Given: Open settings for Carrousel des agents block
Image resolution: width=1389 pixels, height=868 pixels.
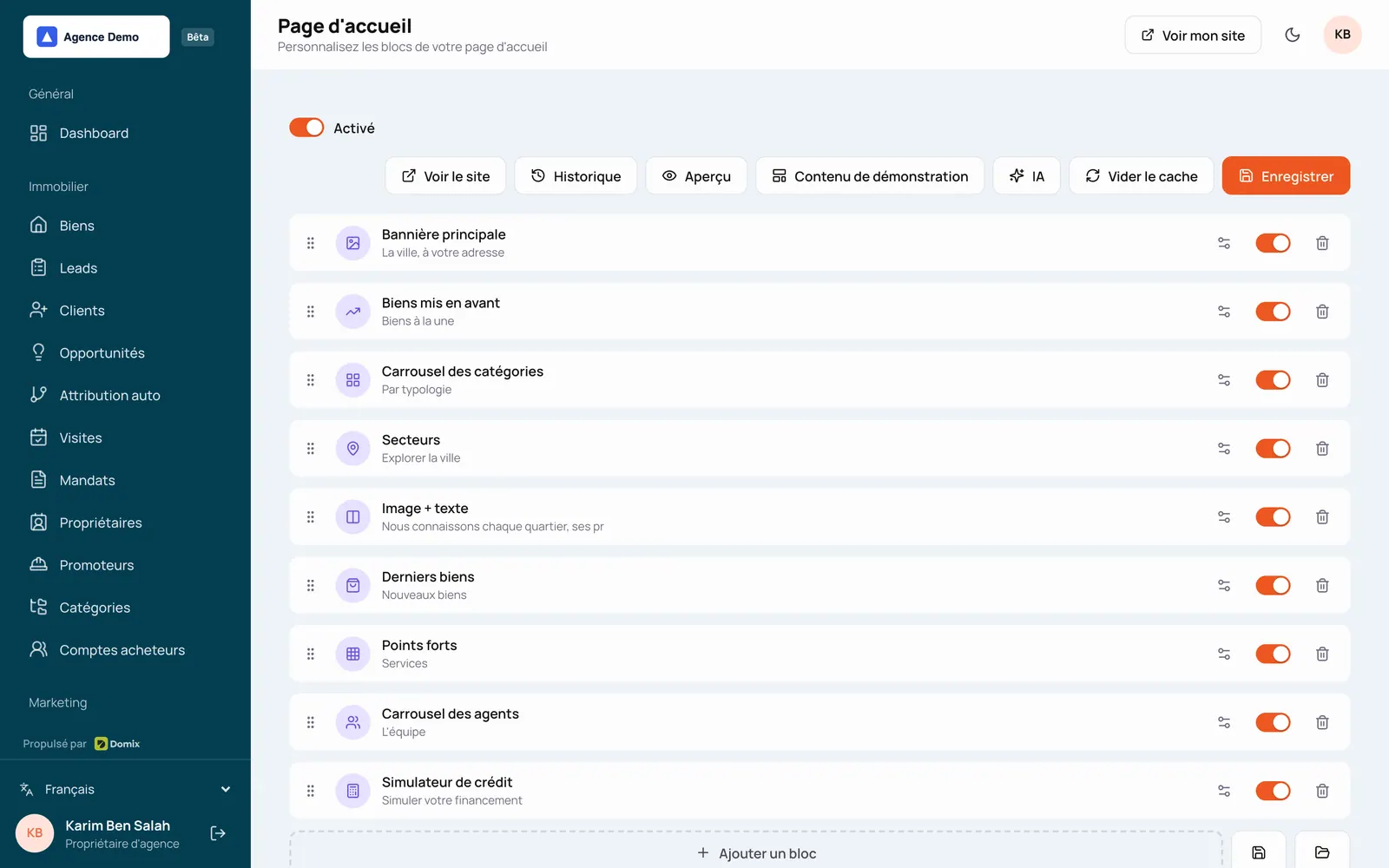Looking at the screenshot, I should click(1224, 722).
